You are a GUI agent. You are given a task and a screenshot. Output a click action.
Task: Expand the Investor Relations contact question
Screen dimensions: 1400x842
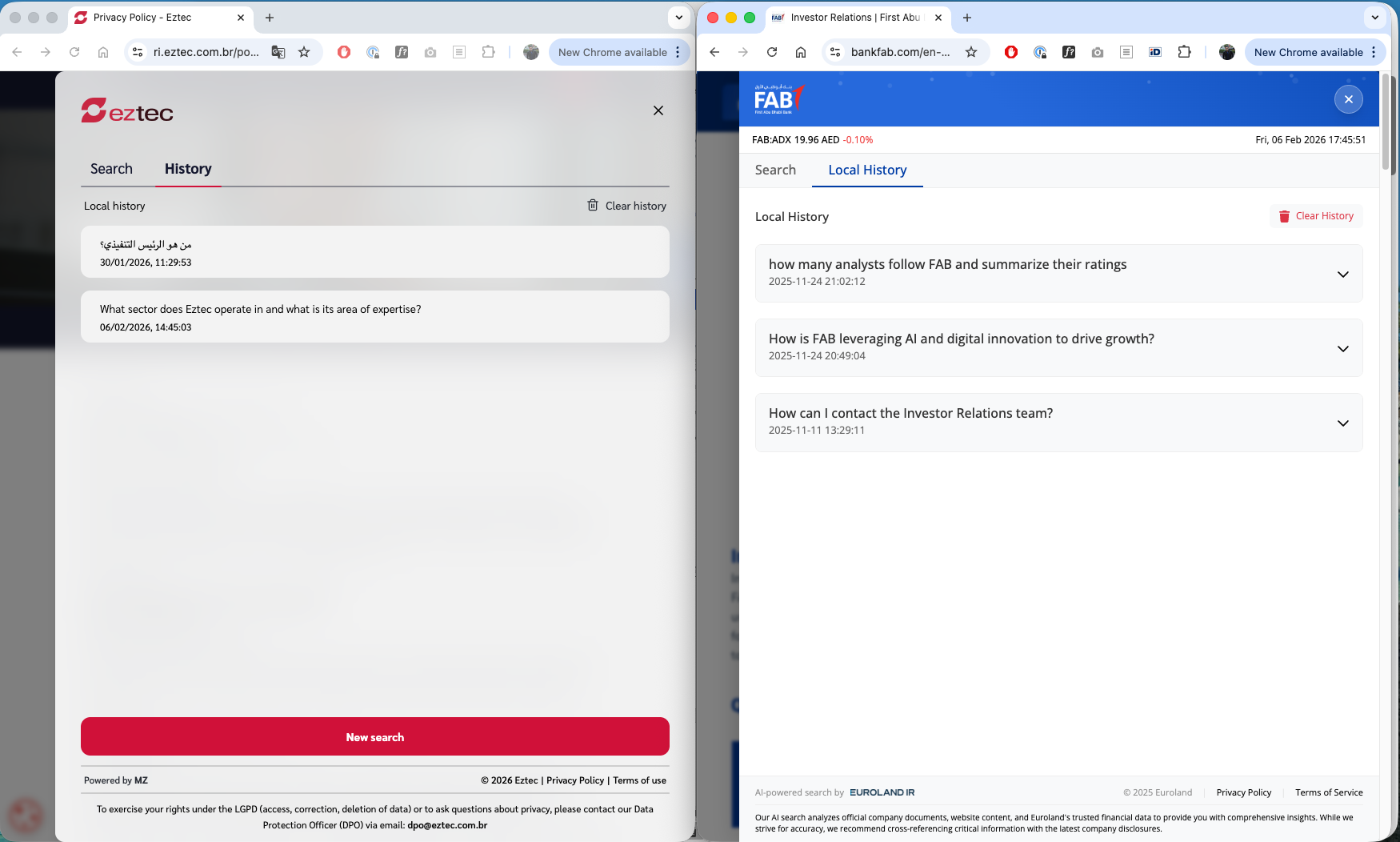[1342, 423]
